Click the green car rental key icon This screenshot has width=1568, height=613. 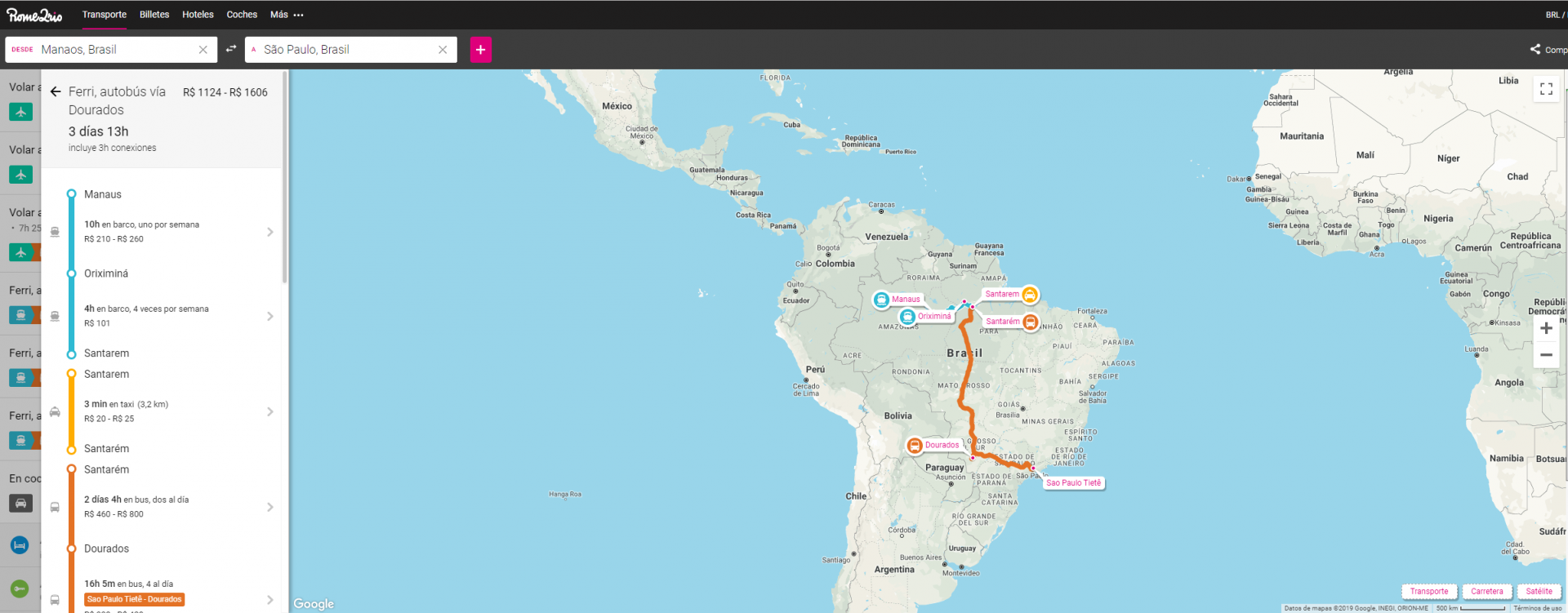(x=20, y=589)
